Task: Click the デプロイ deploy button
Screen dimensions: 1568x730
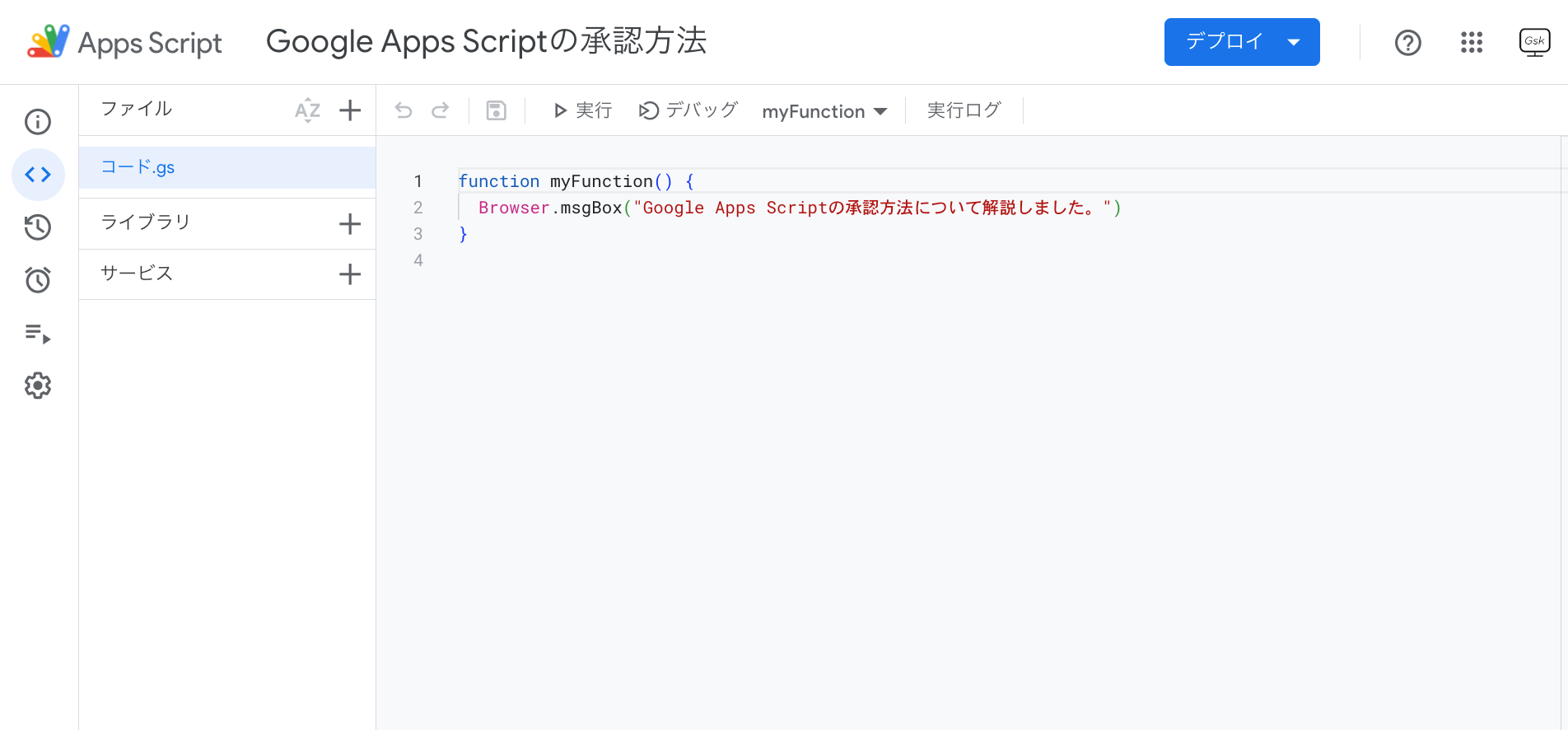Action: (1242, 42)
